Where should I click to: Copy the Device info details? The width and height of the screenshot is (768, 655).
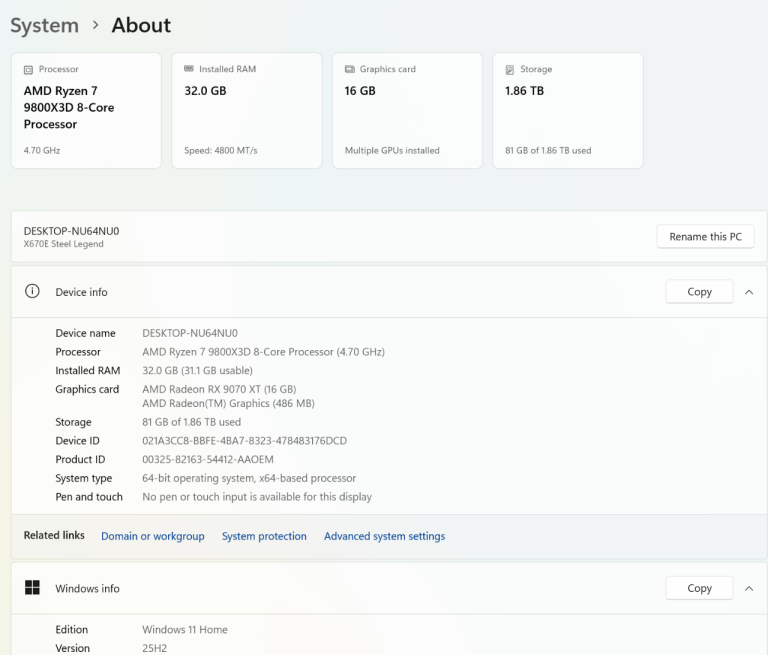(699, 292)
